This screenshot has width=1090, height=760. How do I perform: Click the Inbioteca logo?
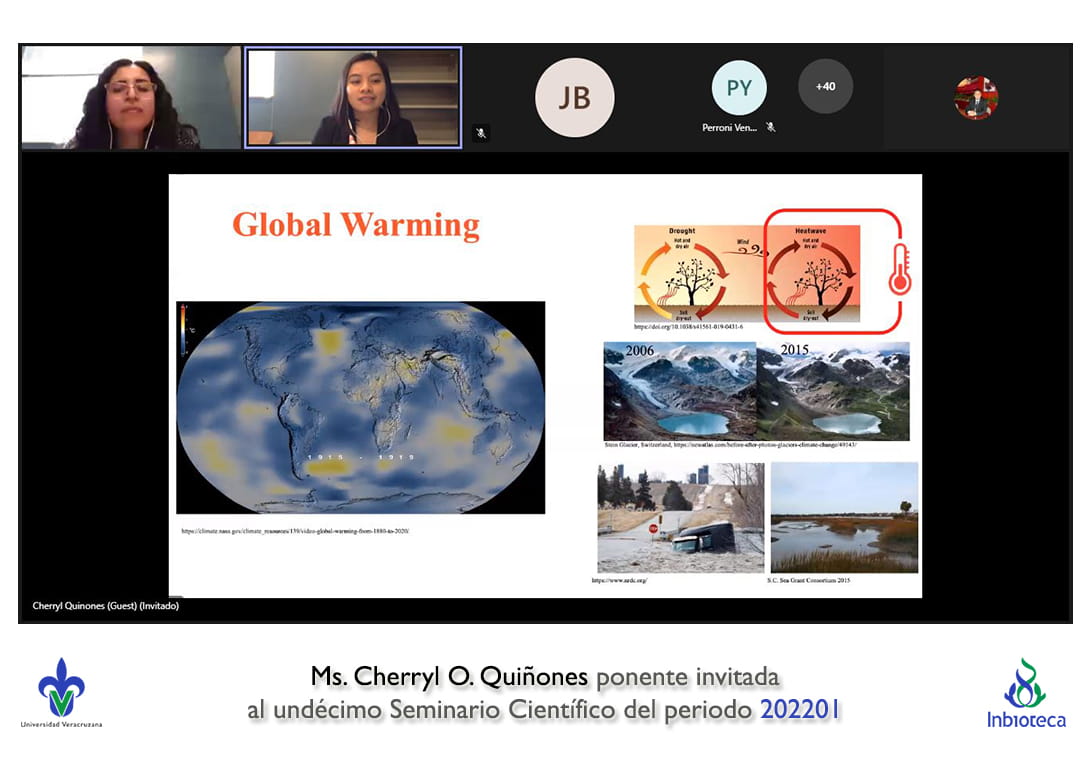[x=1025, y=693]
